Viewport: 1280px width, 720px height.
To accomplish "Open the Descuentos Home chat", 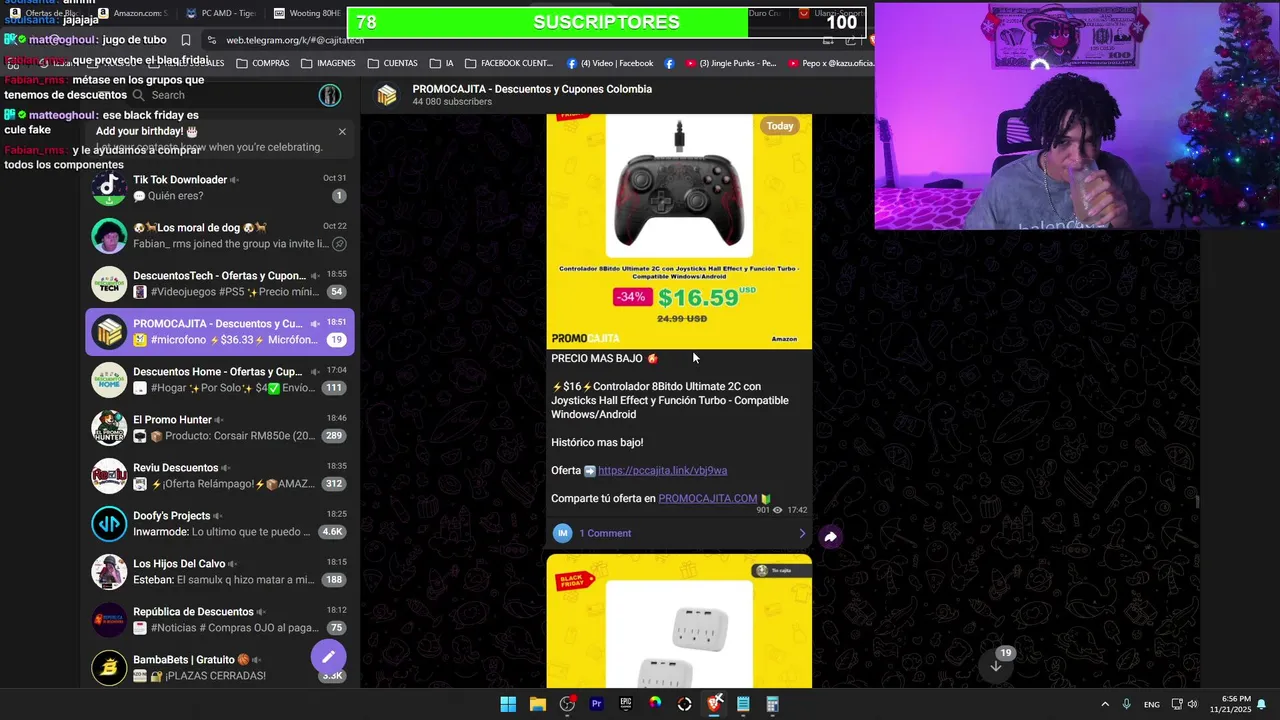I will click(220, 380).
